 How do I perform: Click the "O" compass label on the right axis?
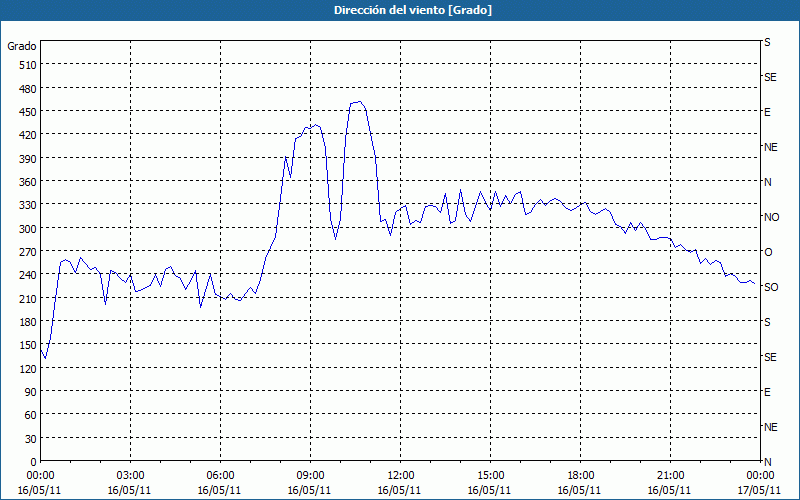pos(768,253)
